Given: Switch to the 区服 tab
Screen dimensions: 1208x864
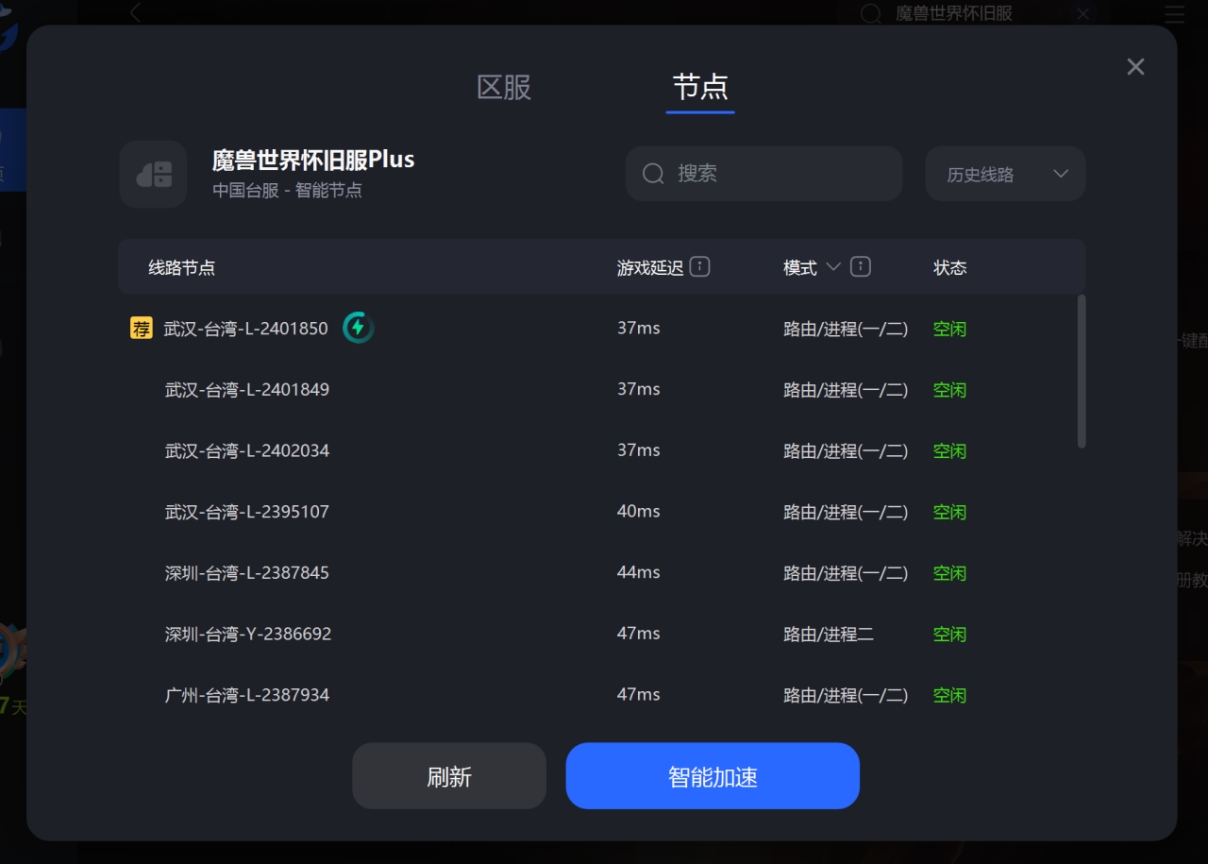Looking at the screenshot, I should [x=504, y=88].
